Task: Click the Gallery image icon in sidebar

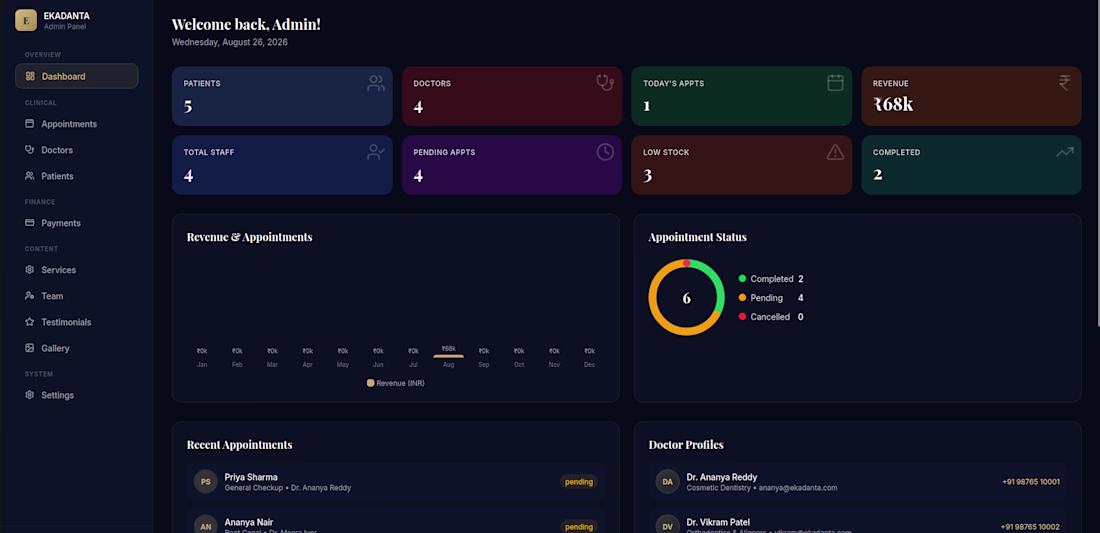Action: [x=29, y=348]
